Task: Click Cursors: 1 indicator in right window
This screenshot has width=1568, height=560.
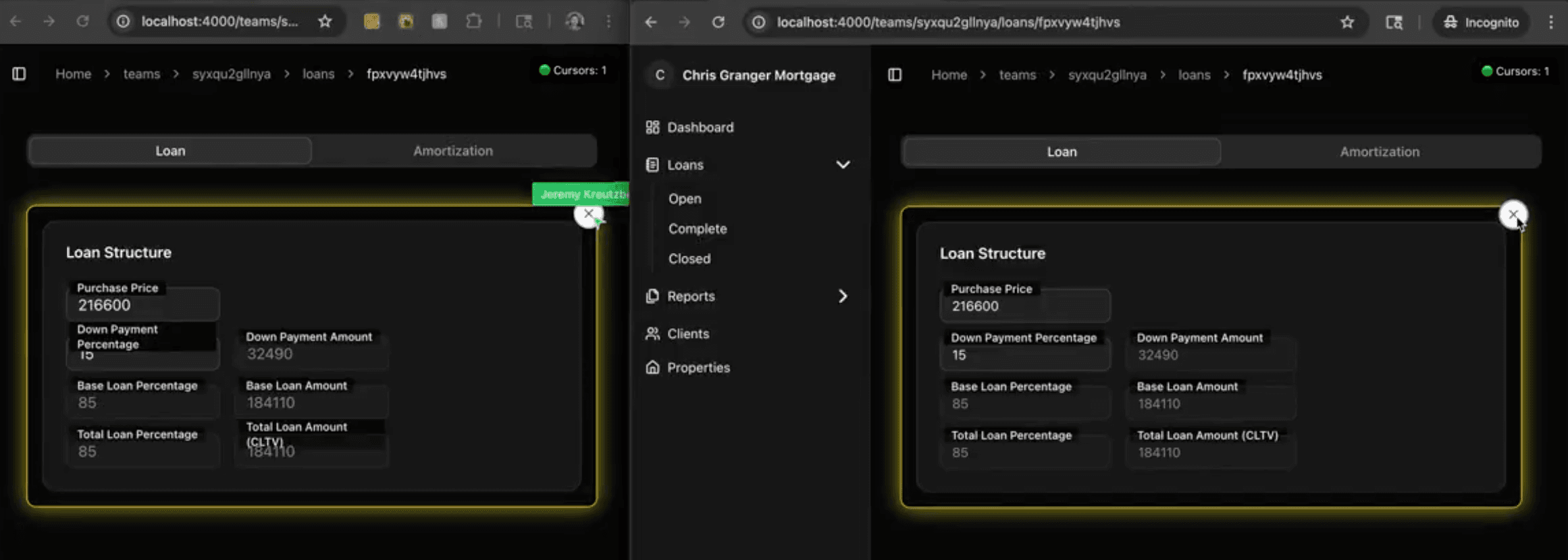Action: click(1515, 71)
